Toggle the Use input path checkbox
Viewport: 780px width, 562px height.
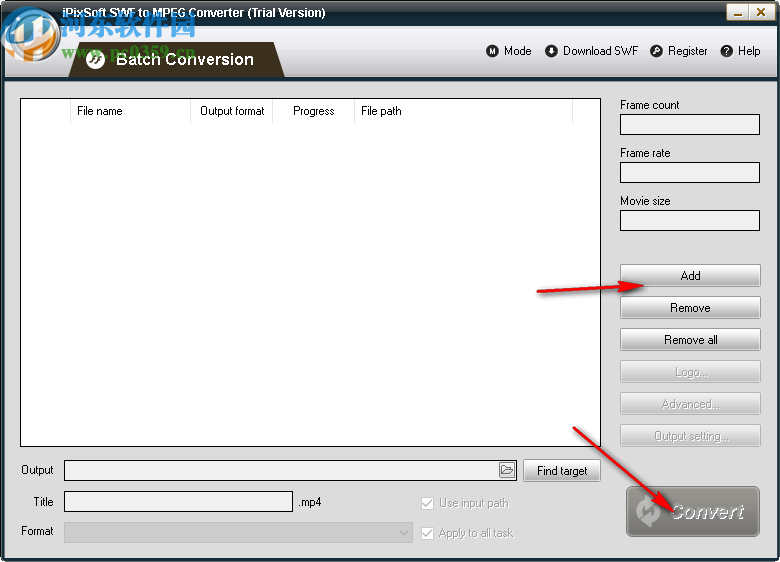coord(427,503)
